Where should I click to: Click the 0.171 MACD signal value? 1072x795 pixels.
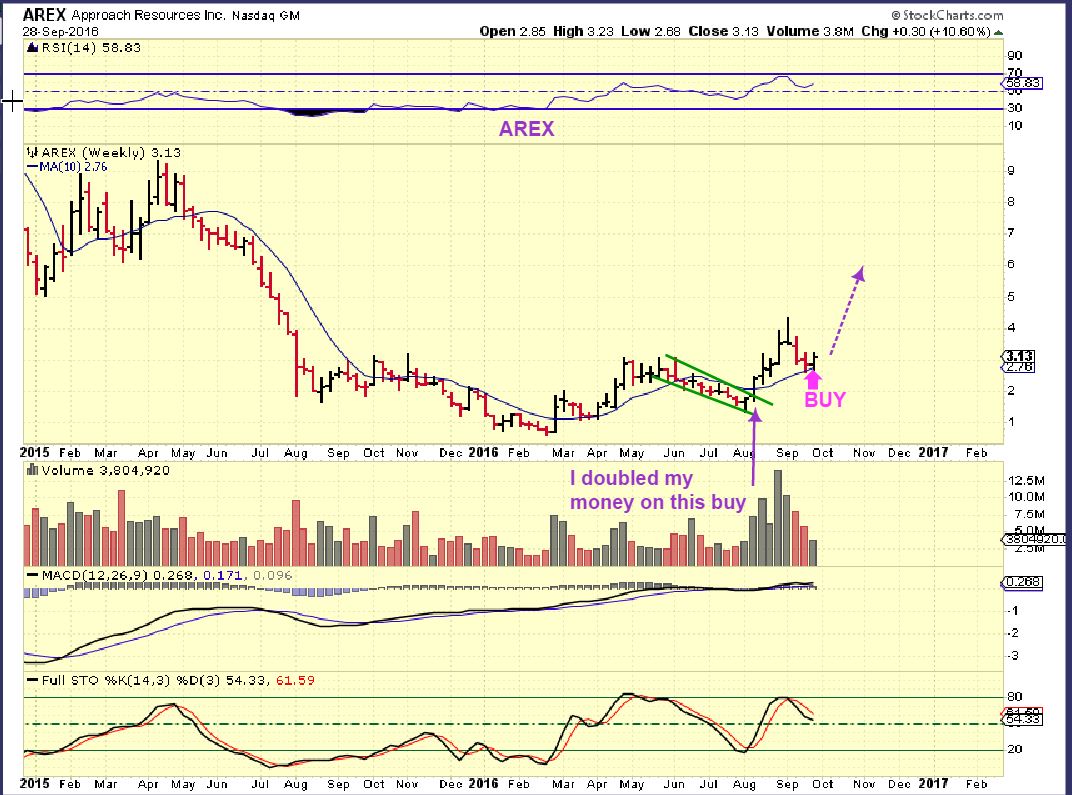pyautogui.click(x=223, y=576)
